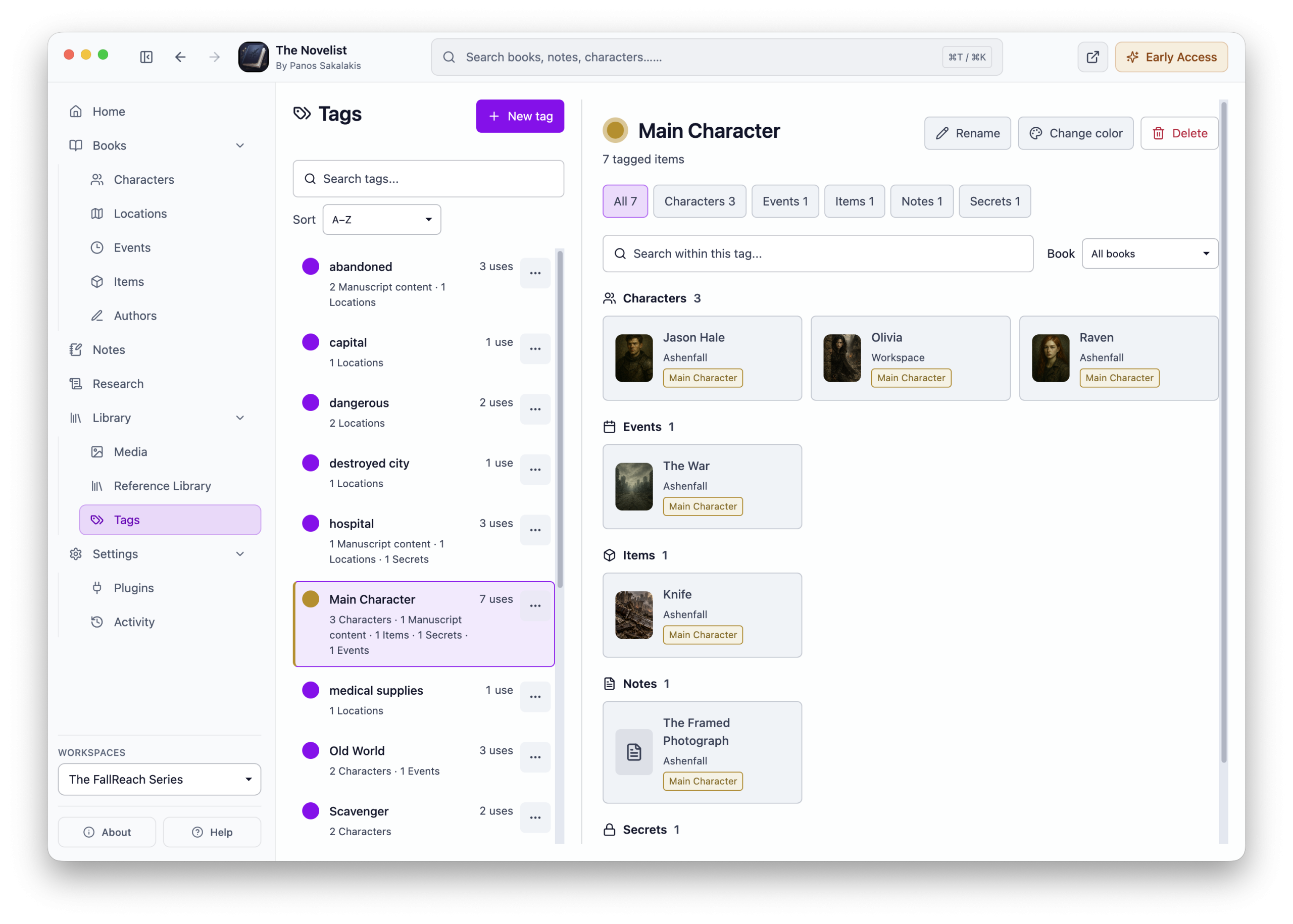Click gold color dot beside Main Character heading
Viewport: 1293px width, 924px height.
click(x=615, y=130)
